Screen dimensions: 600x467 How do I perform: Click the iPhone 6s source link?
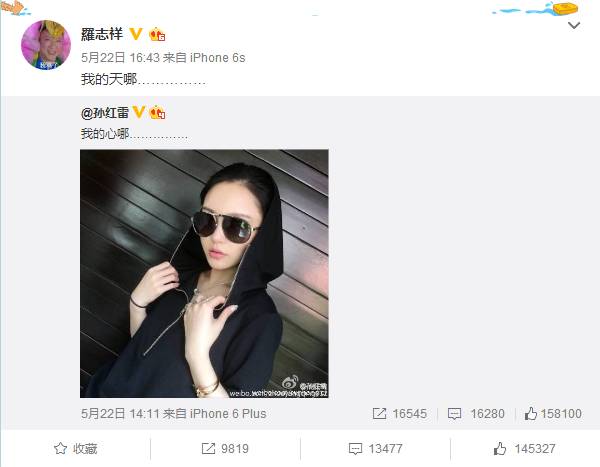[x=217, y=58]
